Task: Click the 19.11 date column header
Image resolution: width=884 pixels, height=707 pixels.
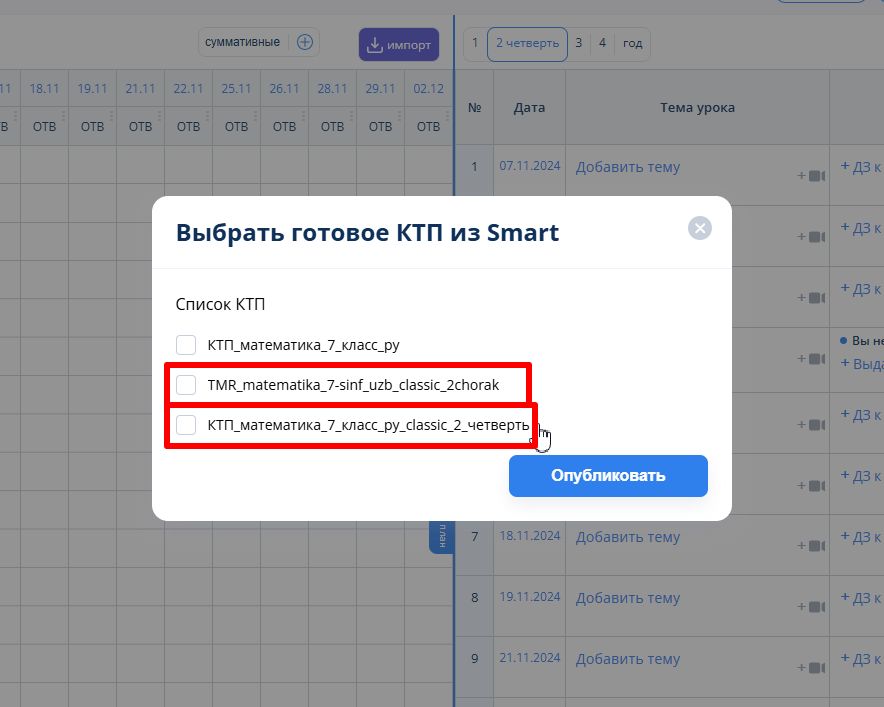Action: 92,89
